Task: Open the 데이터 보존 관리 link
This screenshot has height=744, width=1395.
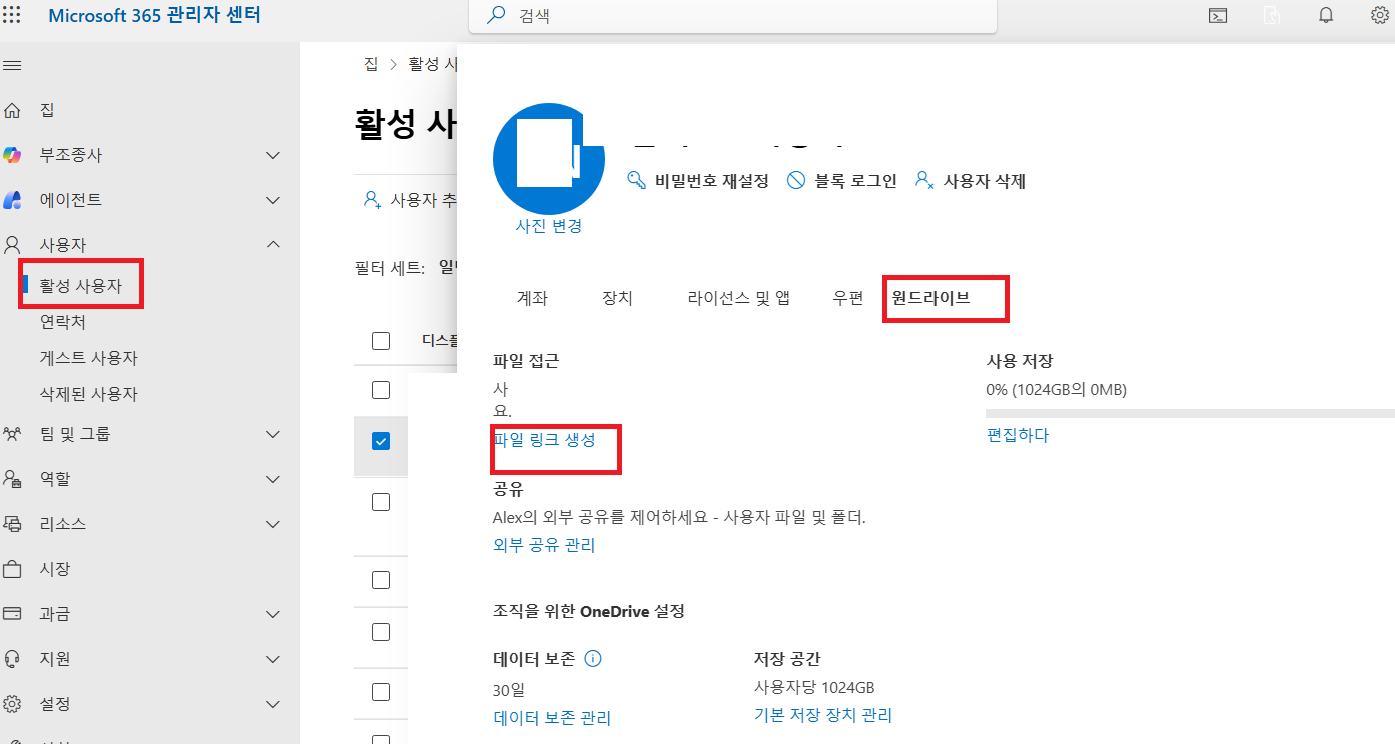Action: click(552, 718)
